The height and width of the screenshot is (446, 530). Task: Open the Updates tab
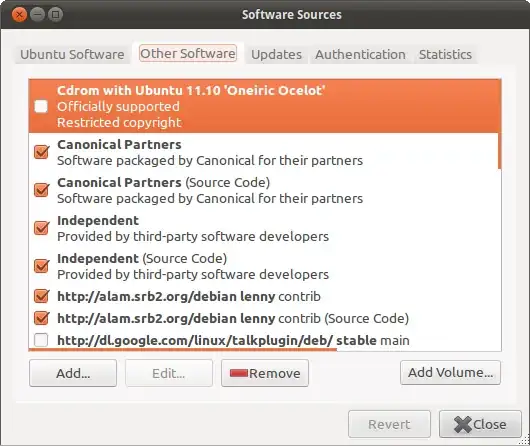(x=276, y=54)
